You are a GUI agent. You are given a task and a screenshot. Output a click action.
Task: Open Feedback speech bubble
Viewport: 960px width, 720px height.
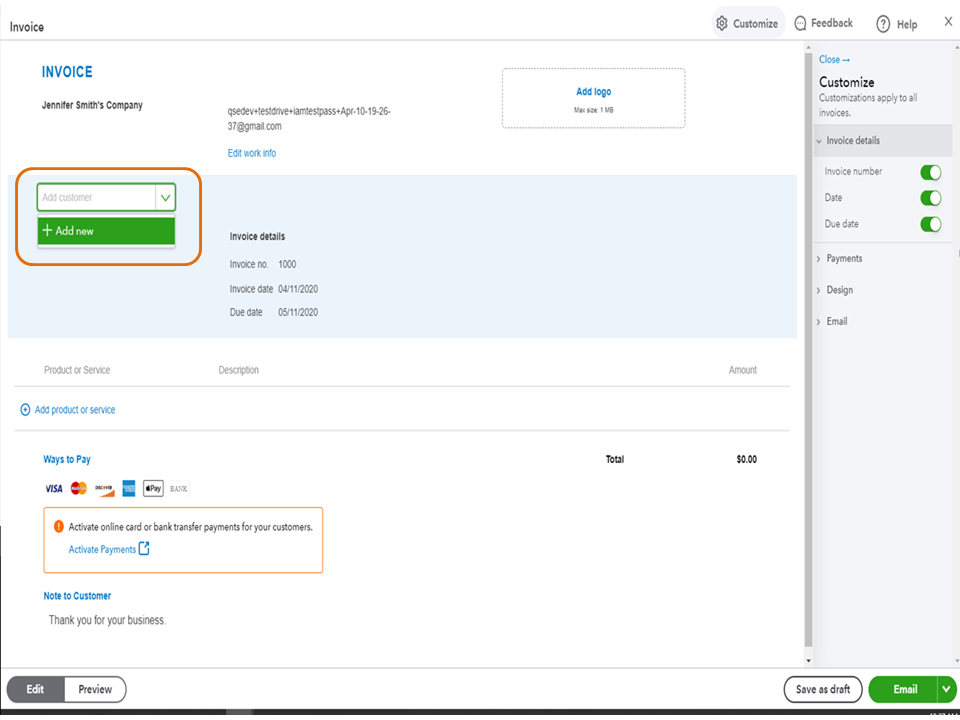click(x=823, y=23)
